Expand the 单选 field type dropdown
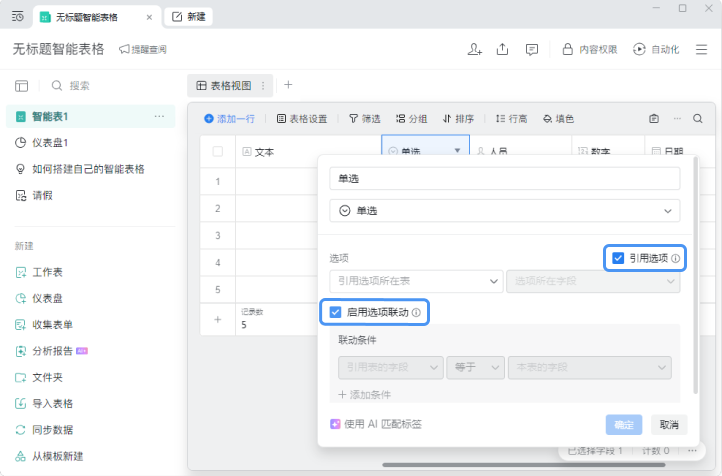The width and height of the screenshot is (722, 476). (x=505, y=211)
